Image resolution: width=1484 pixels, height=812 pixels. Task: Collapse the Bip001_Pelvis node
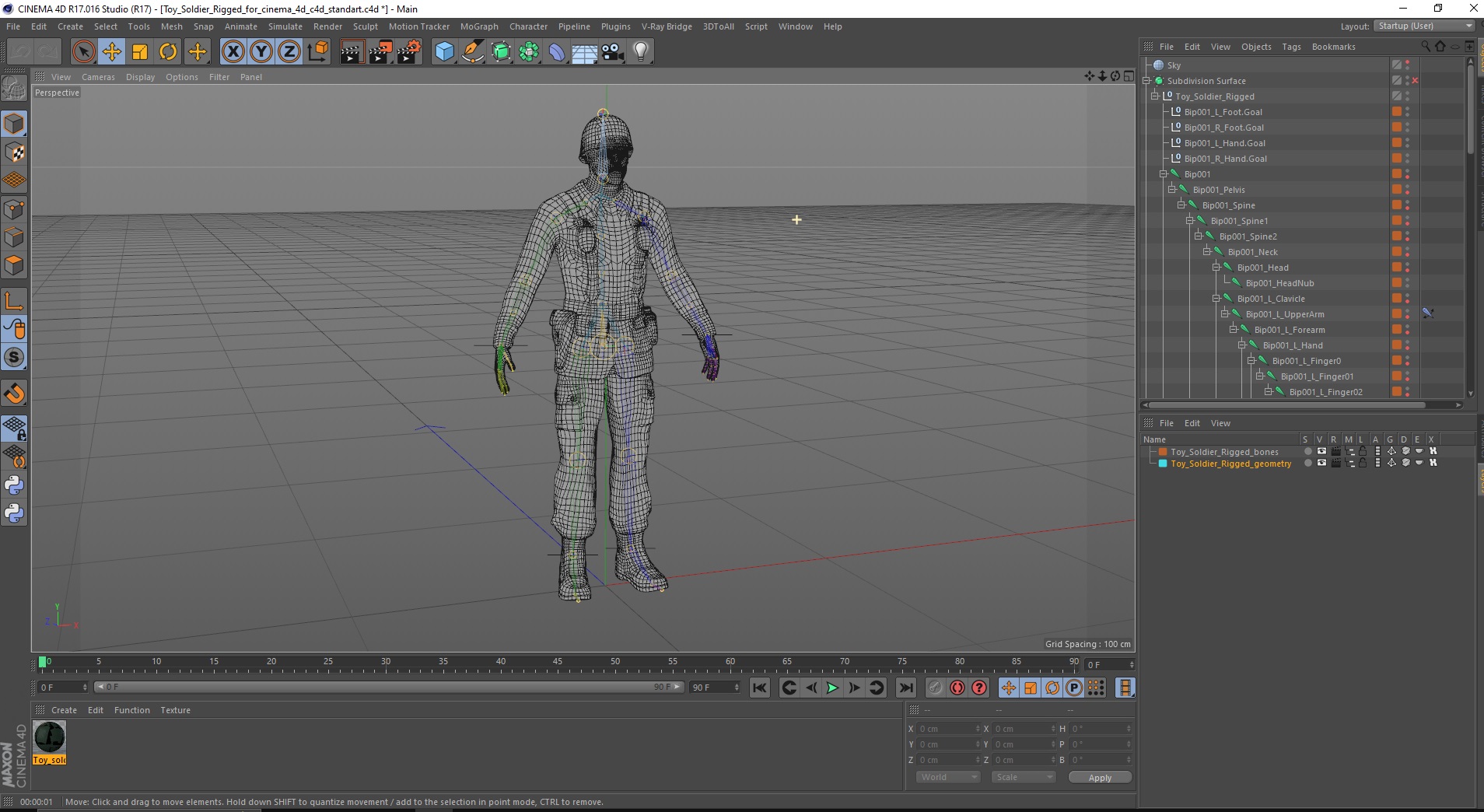[1172, 190]
